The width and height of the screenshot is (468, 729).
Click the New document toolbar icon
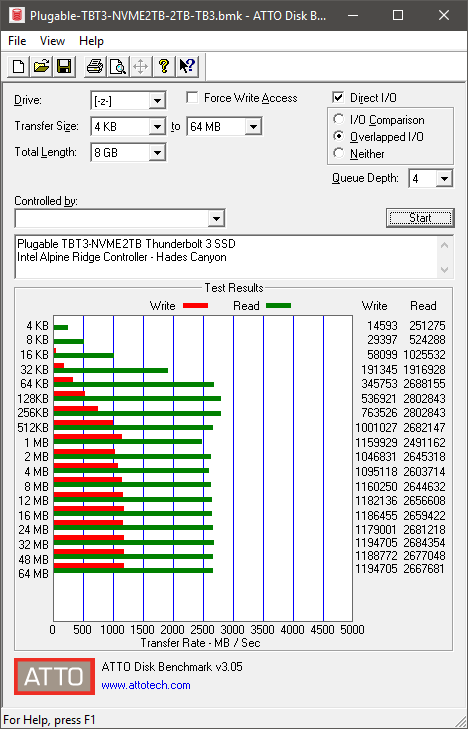point(19,66)
